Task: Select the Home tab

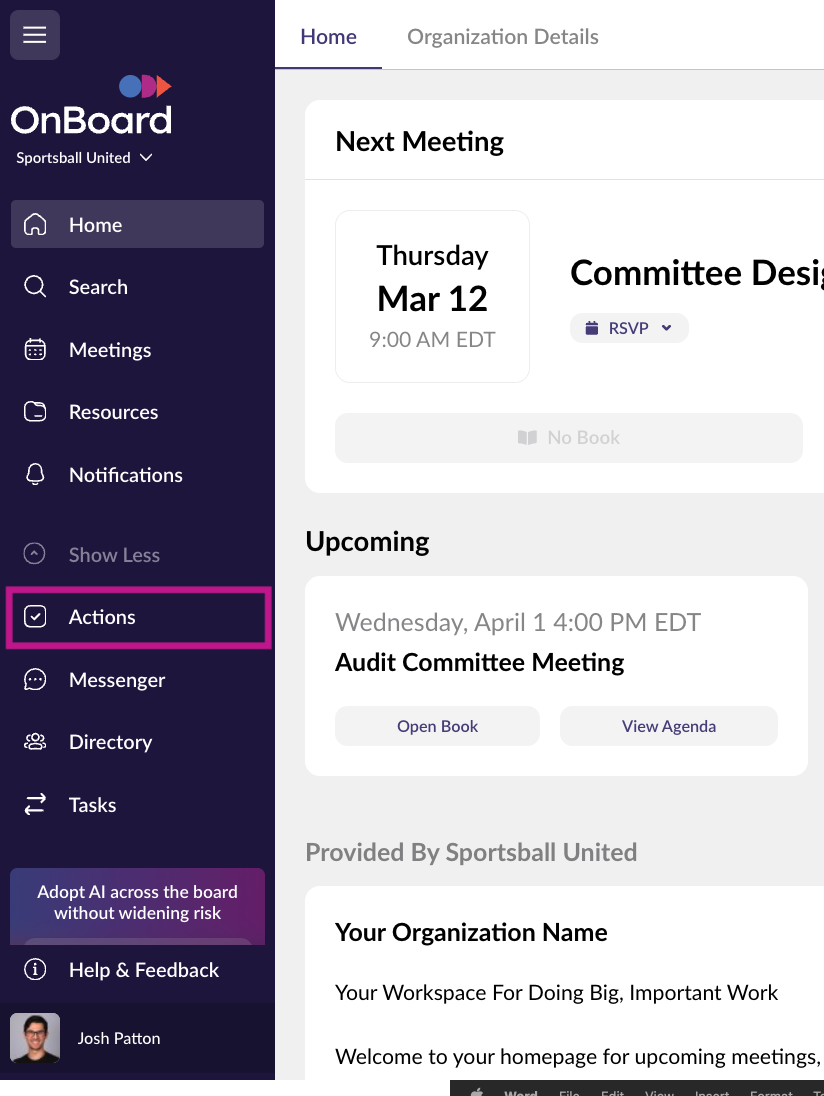Action: click(x=328, y=37)
